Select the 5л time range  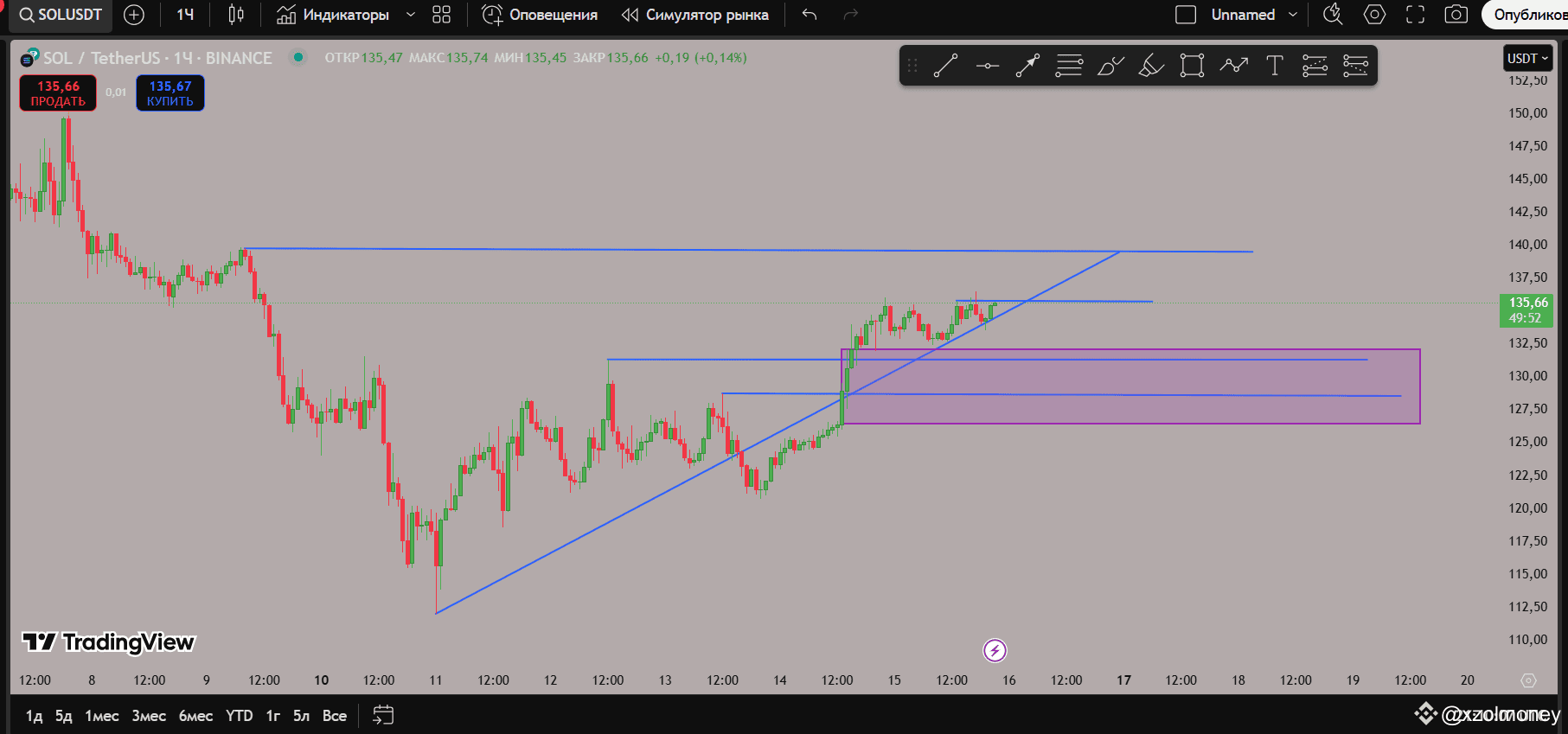[301, 715]
